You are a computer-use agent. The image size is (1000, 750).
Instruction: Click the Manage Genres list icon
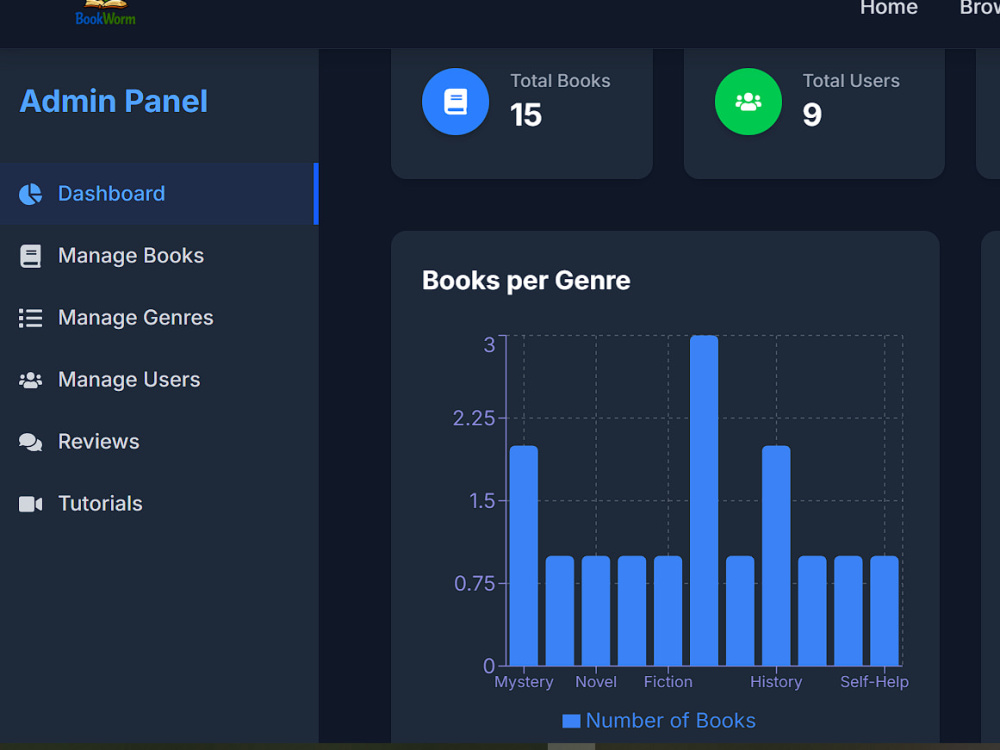coord(30,318)
